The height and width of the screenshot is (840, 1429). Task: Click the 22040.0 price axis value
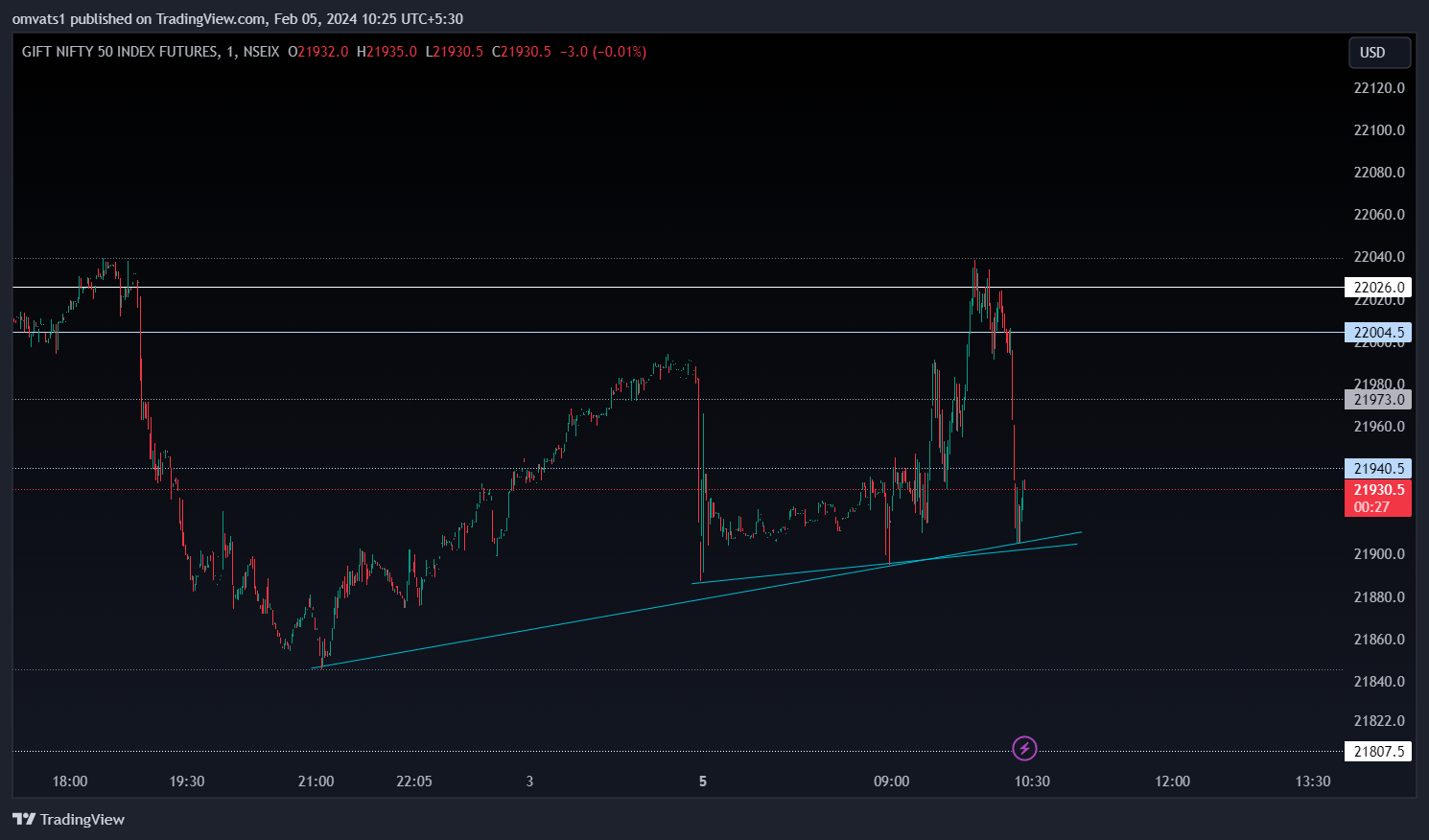click(1379, 257)
